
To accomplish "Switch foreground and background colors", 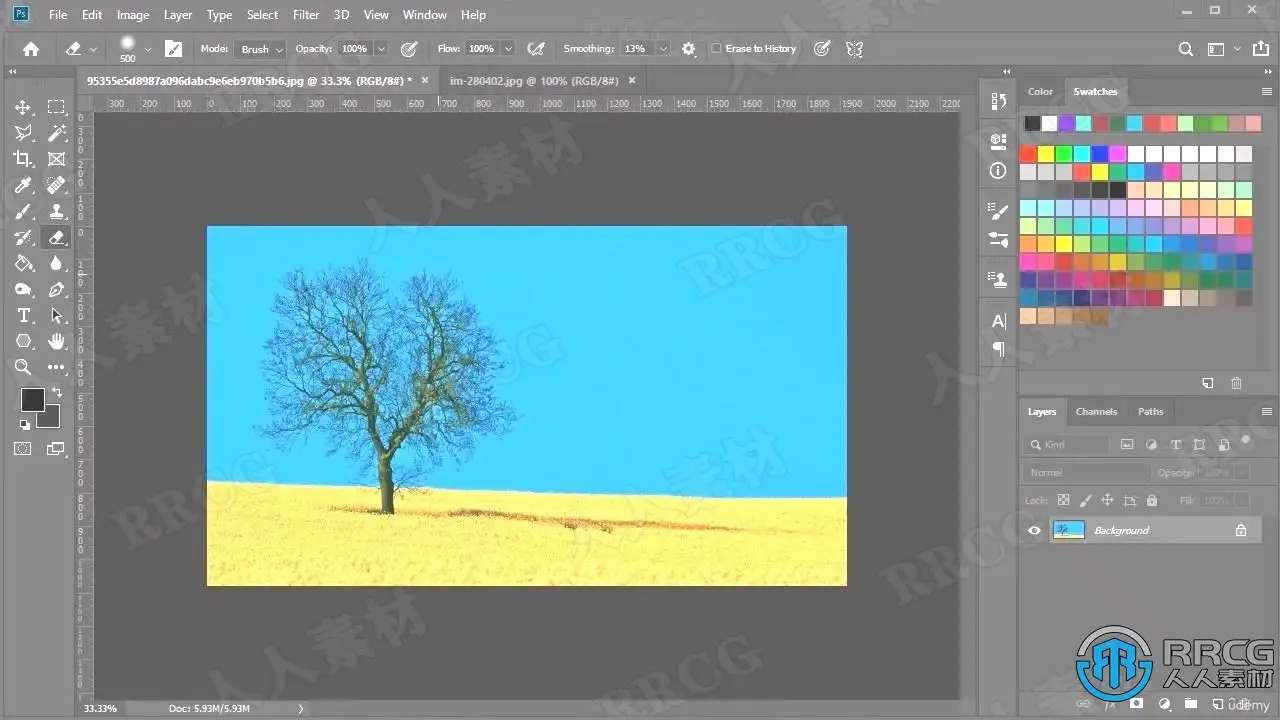I will click(x=56, y=392).
